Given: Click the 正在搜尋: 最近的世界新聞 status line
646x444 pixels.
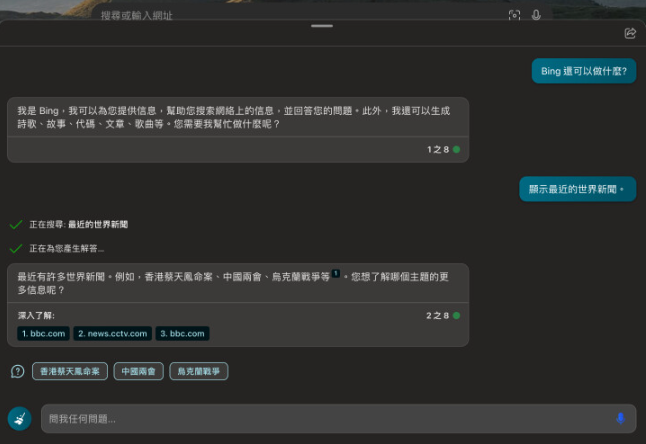Looking at the screenshot, I should tap(78, 224).
